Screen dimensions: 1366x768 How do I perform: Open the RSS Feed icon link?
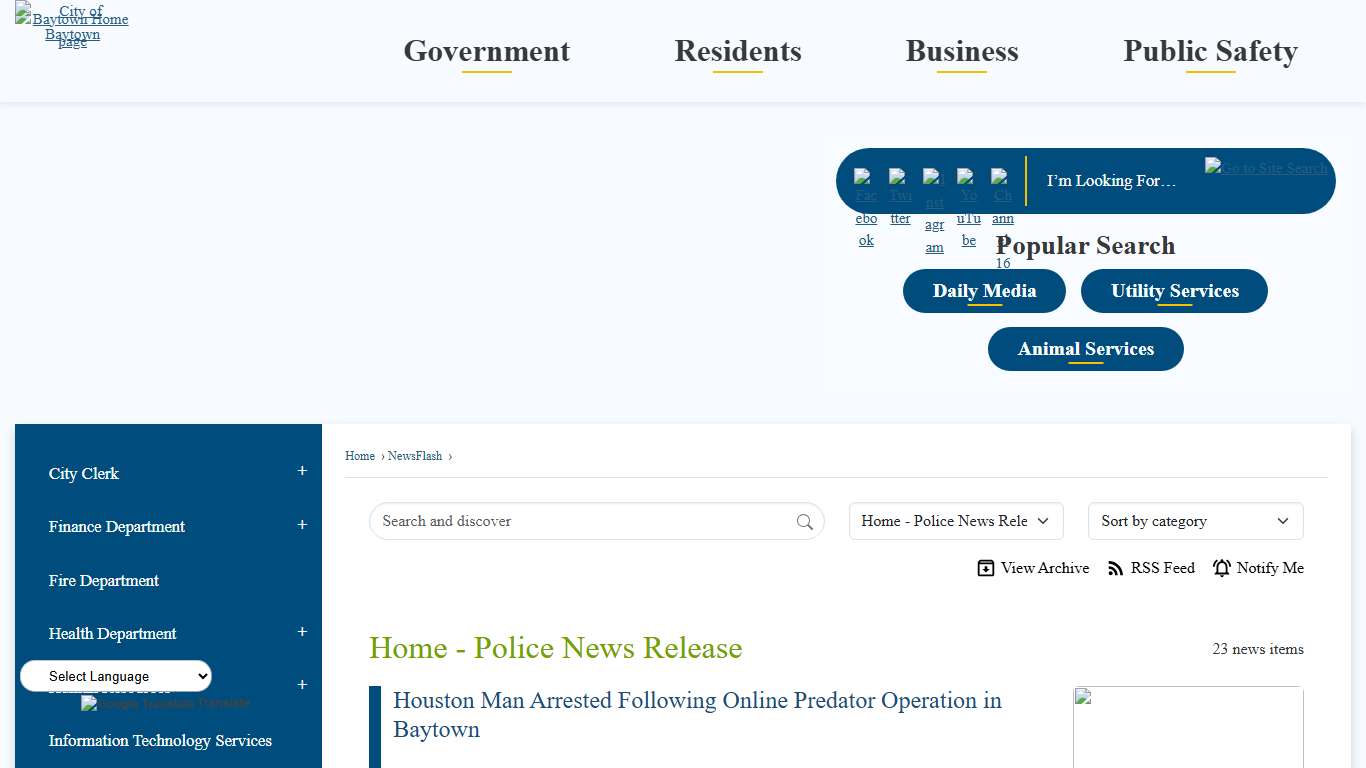(x=1116, y=568)
